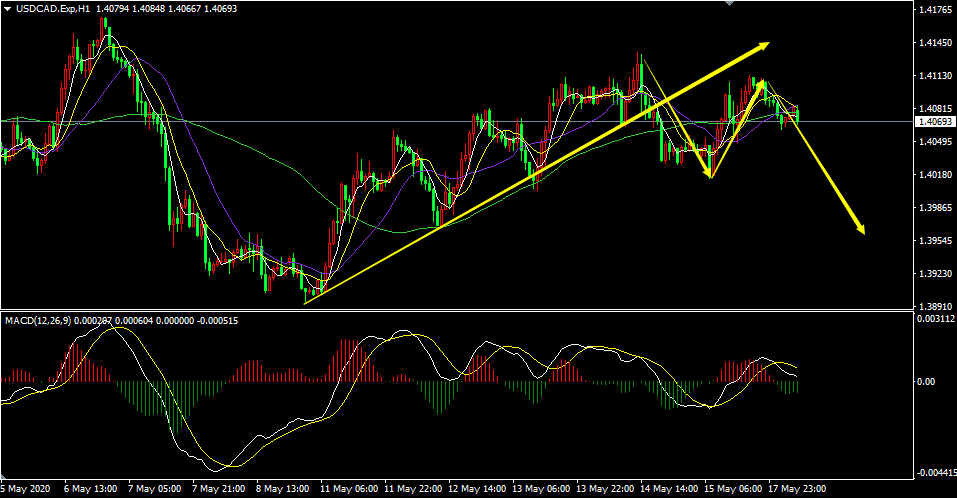
Task: Click MACD scale label 0.003112
Action: [934, 318]
